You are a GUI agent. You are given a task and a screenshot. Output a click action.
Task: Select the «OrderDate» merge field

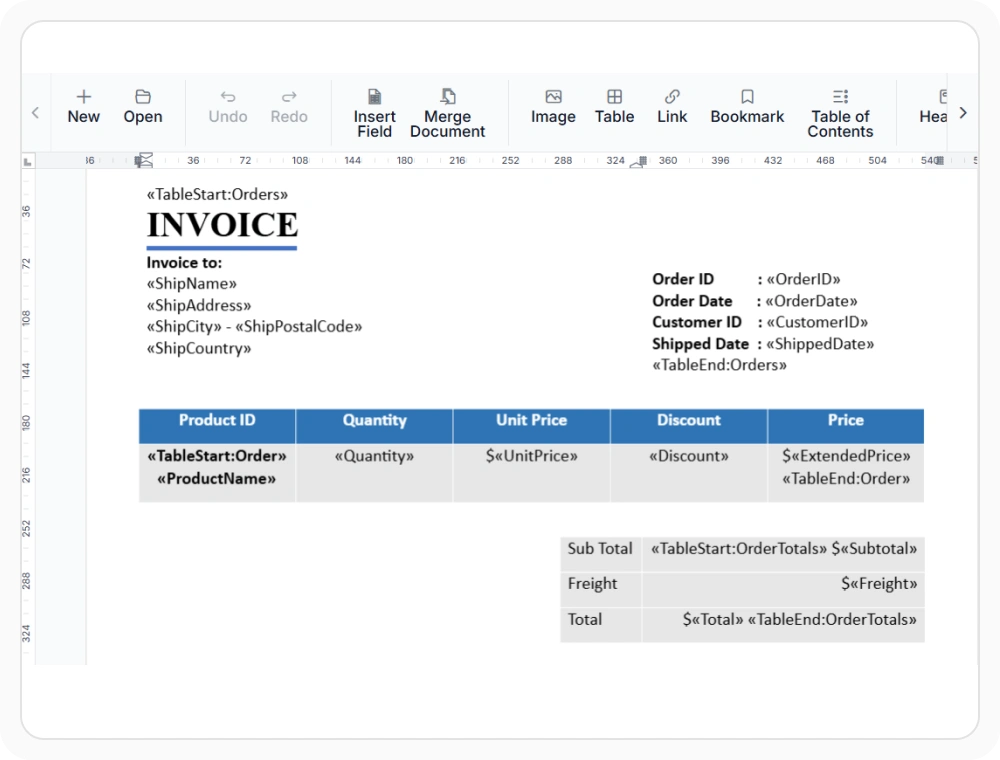point(812,301)
